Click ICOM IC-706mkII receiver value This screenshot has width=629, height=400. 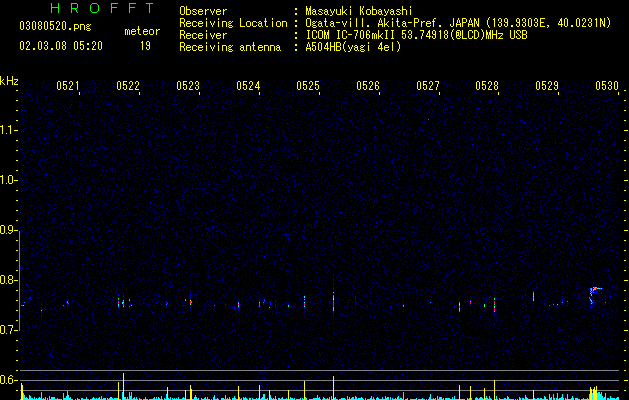(416, 35)
